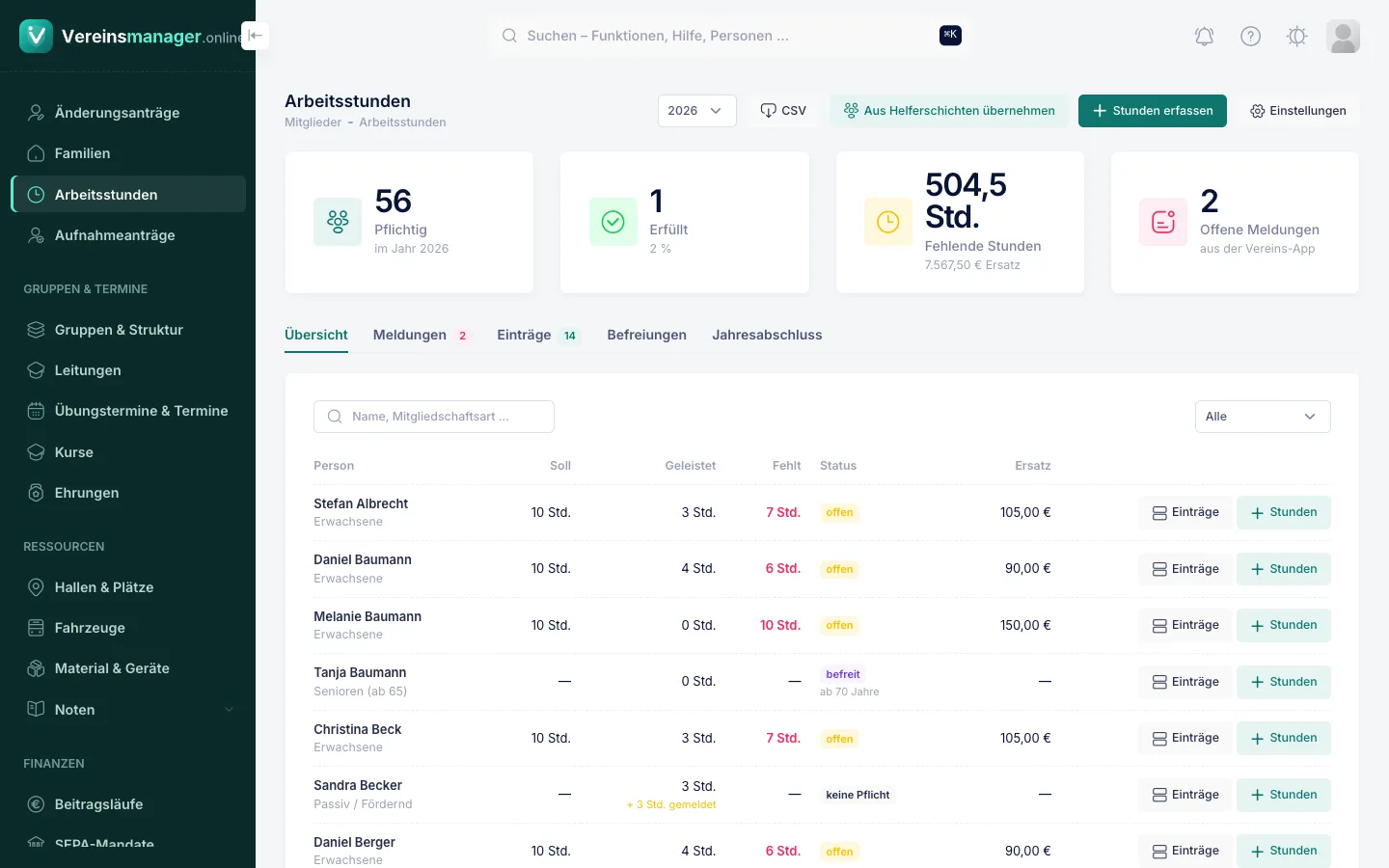The image size is (1389, 868).
Task: Export the list via the CSV button
Action: coord(782,111)
